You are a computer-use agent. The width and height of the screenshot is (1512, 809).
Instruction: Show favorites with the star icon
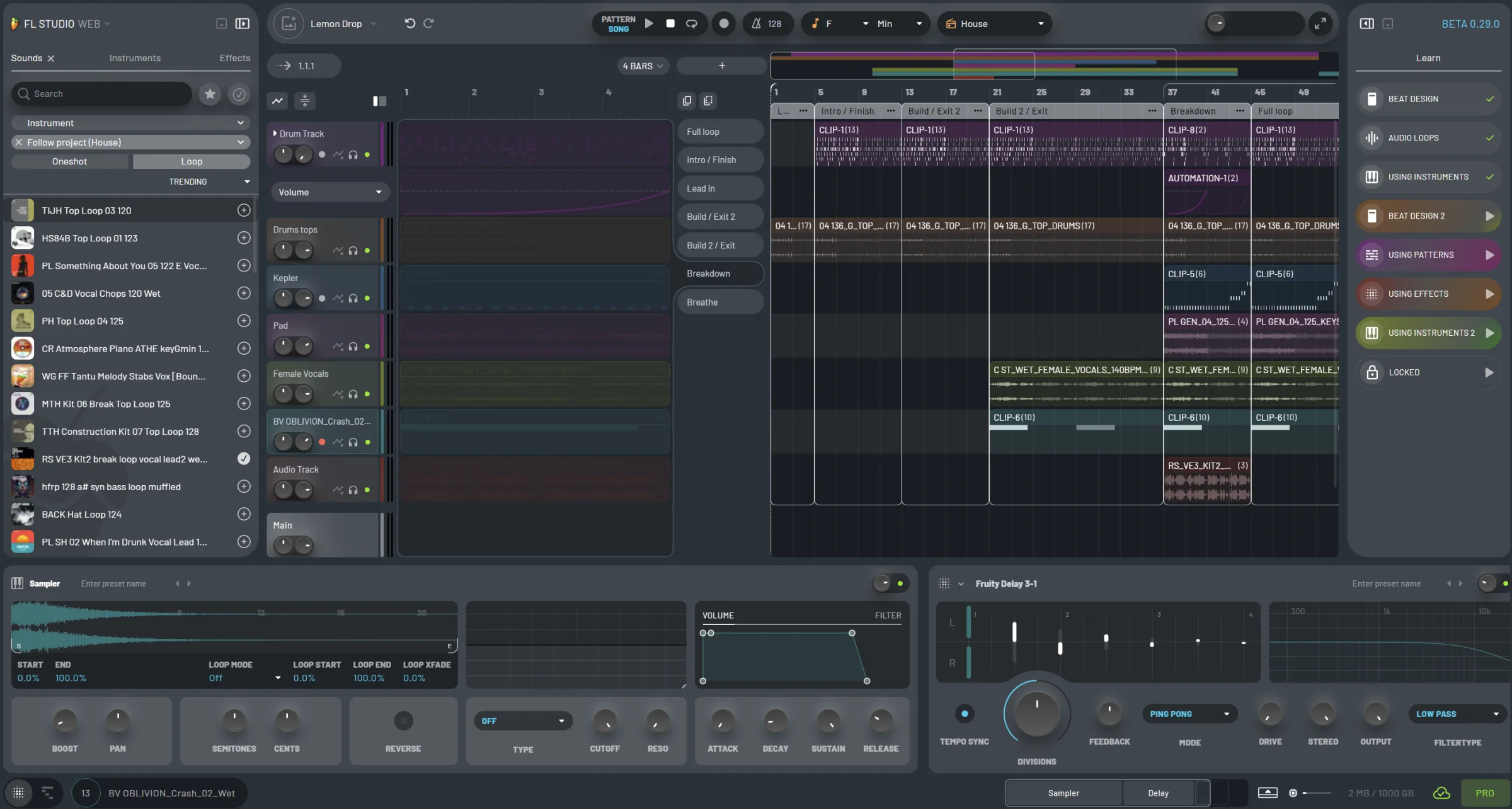pos(210,94)
